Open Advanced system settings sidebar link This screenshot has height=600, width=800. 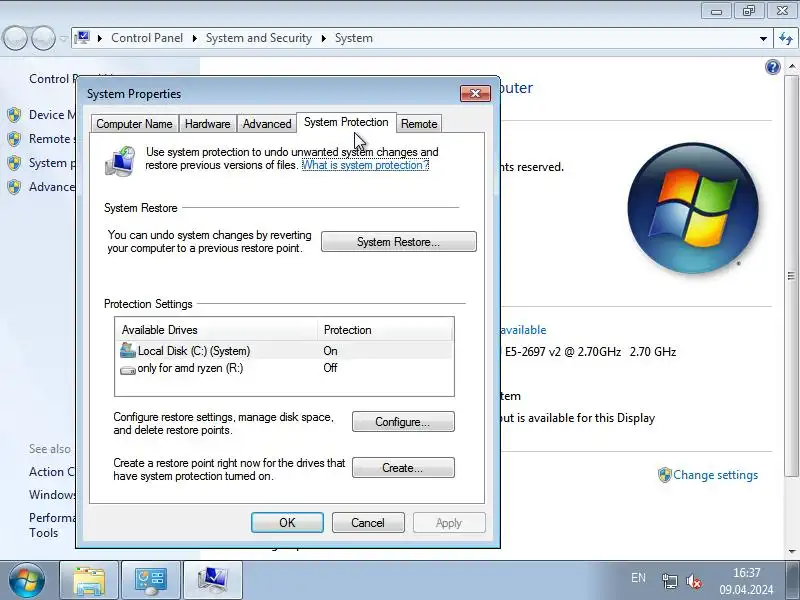click(52, 187)
